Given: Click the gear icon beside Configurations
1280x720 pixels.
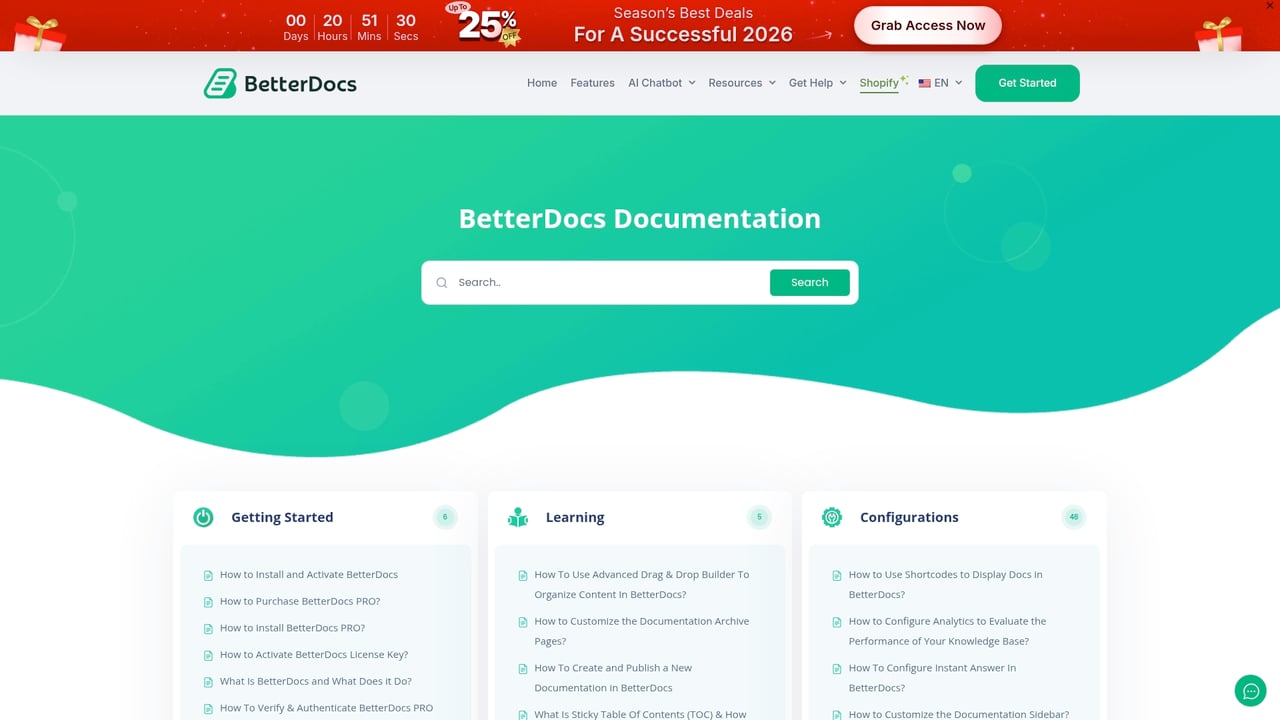Looking at the screenshot, I should [831, 517].
